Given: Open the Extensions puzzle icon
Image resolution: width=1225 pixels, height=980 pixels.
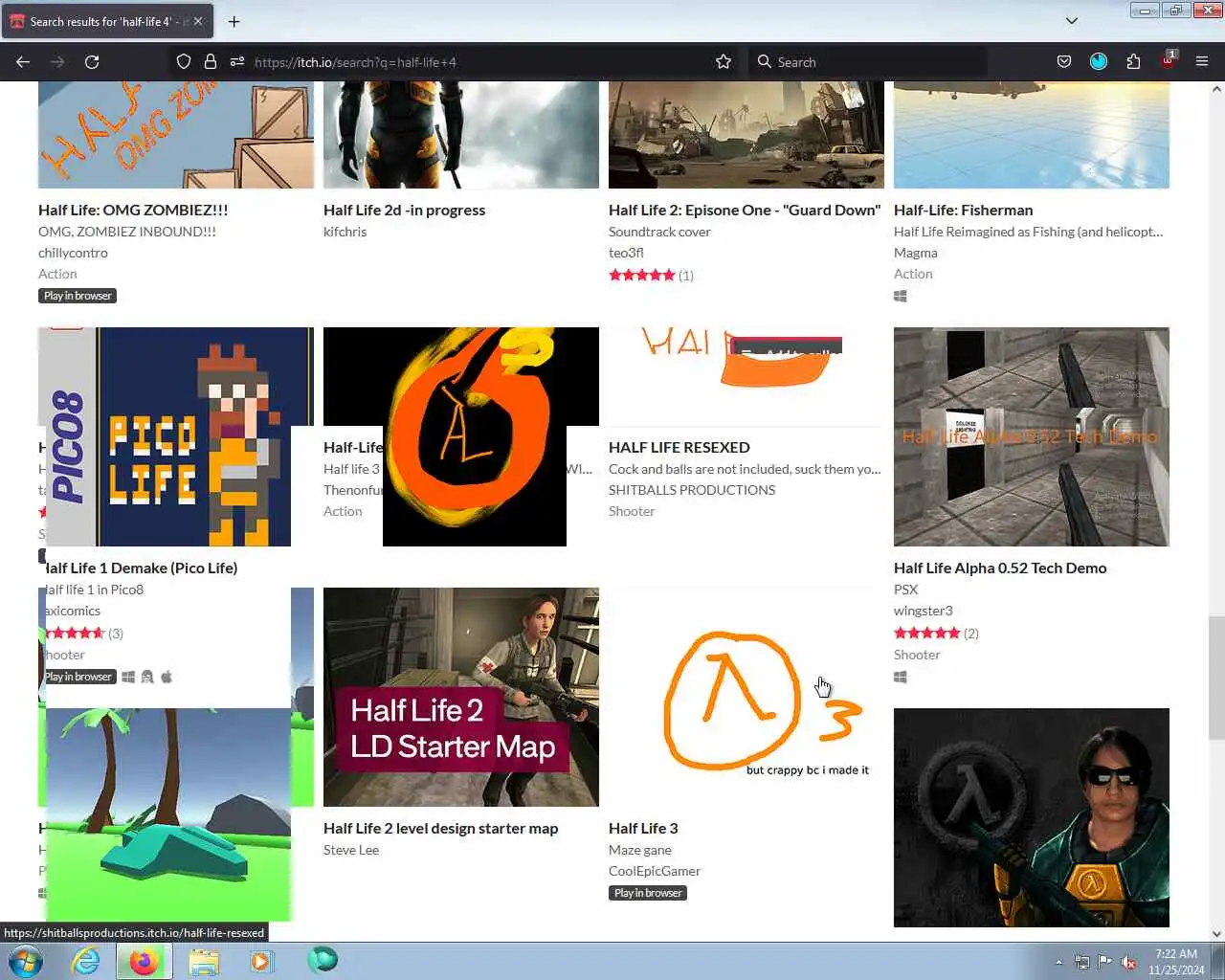Looking at the screenshot, I should point(1133,61).
